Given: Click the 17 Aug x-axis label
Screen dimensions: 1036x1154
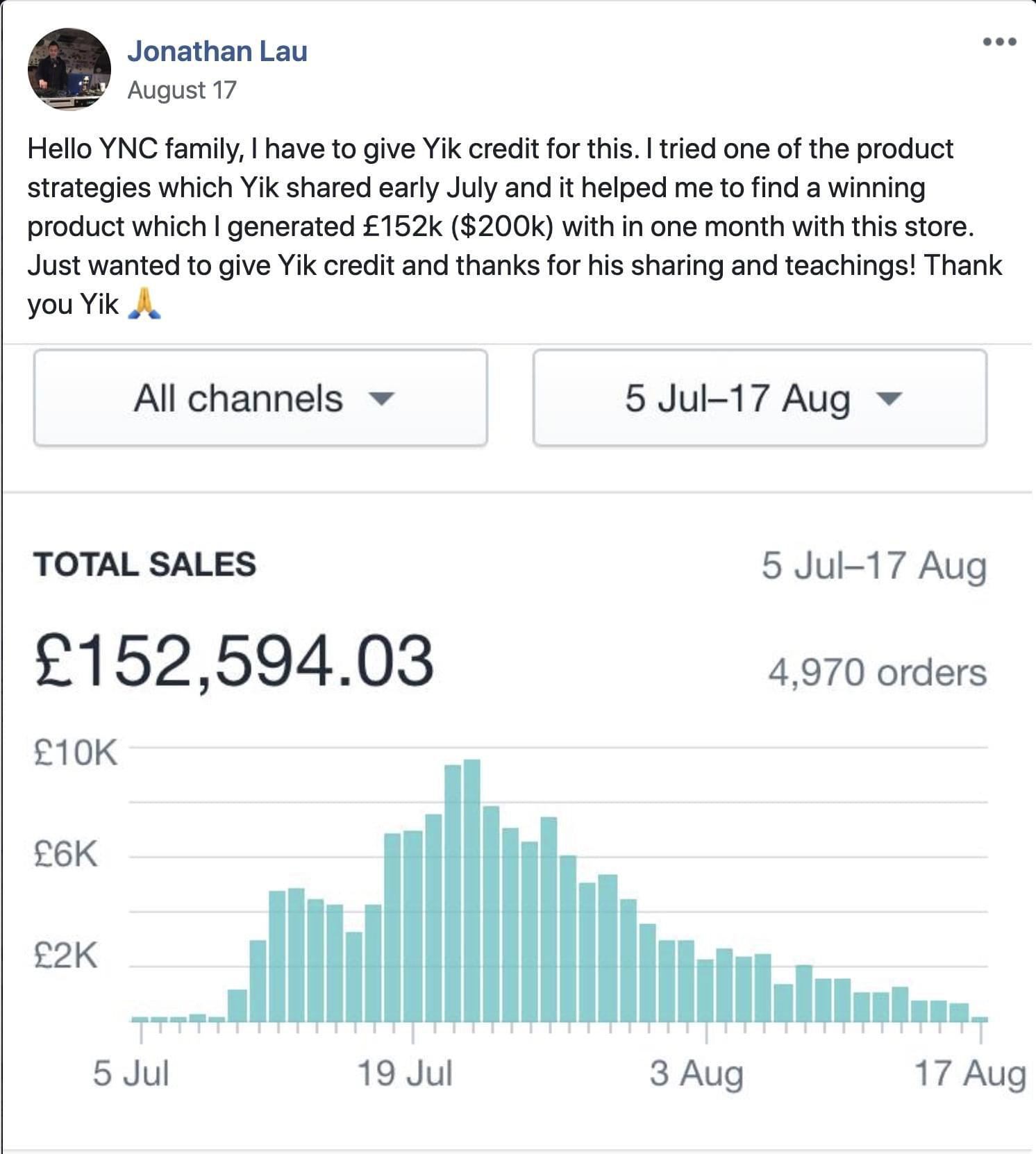Looking at the screenshot, I should (x=969, y=1073).
